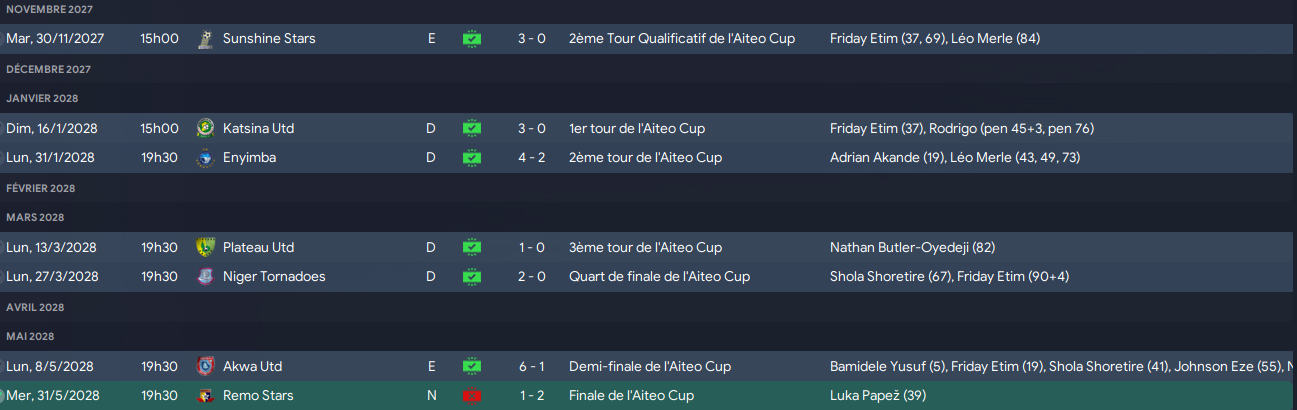Open the Niger Tornadoes team link
The height and width of the screenshot is (410, 1297).
[274, 277]
